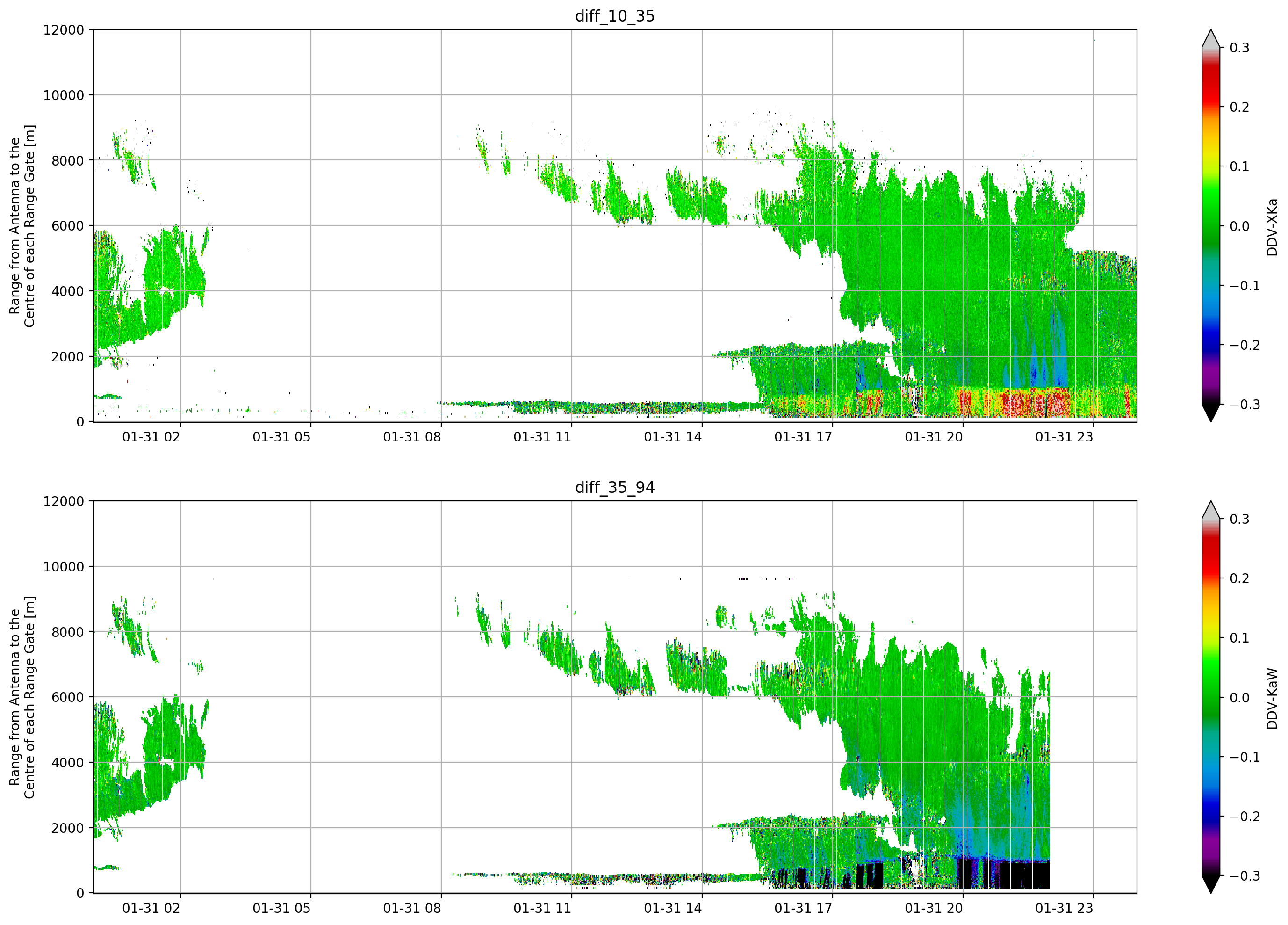The width and height of the screenshot is (1288, 925).
Task: Click the 4000 tick on diff_35_94 y-axis
Action: [68, 763]
